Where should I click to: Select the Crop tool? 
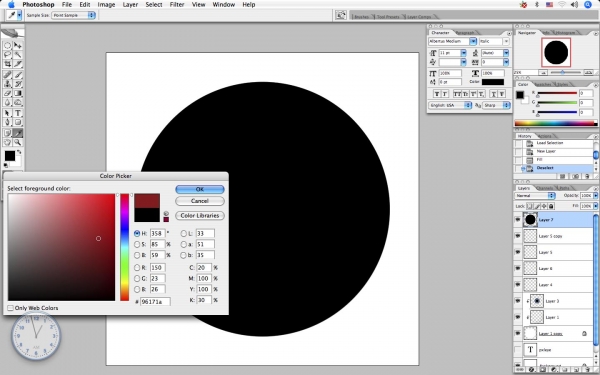pyautogui.click(x=7, y=64)
